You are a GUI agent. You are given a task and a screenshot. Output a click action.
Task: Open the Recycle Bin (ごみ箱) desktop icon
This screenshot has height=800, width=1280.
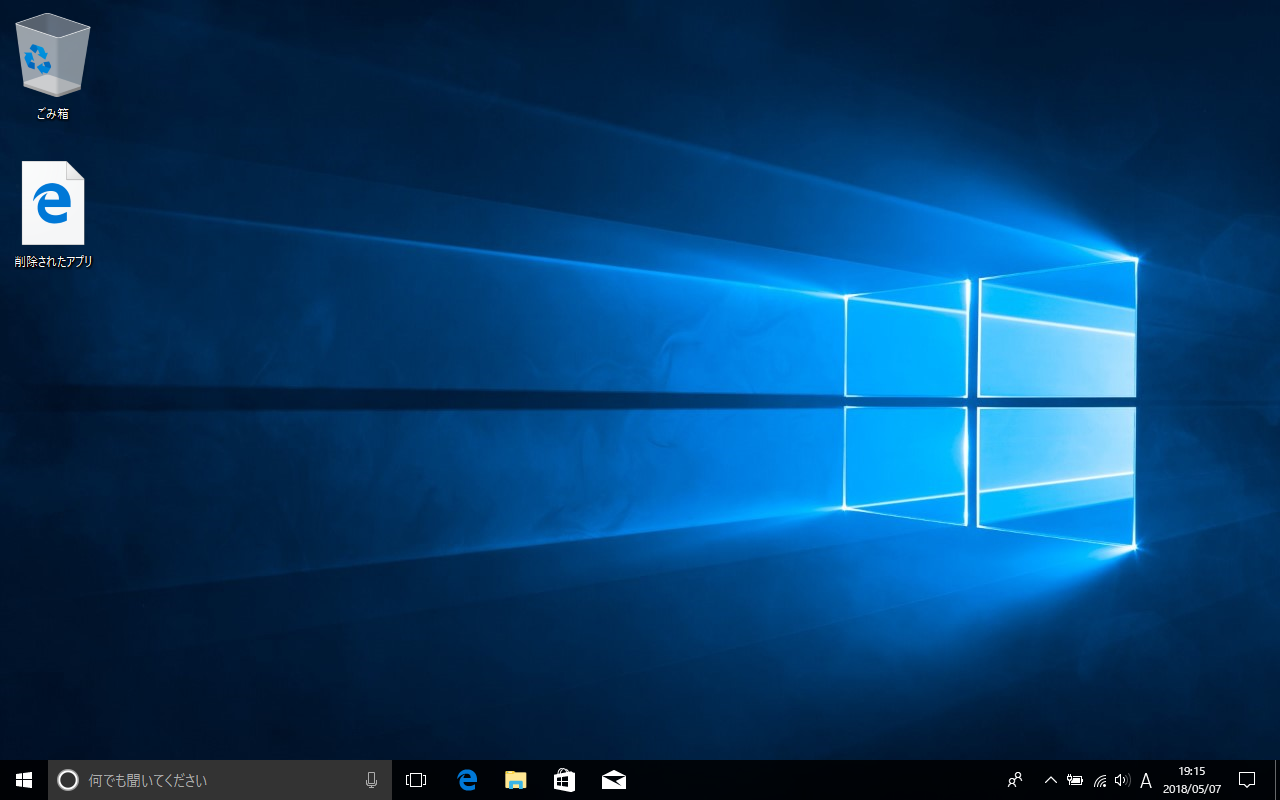[x=53, y=58]
